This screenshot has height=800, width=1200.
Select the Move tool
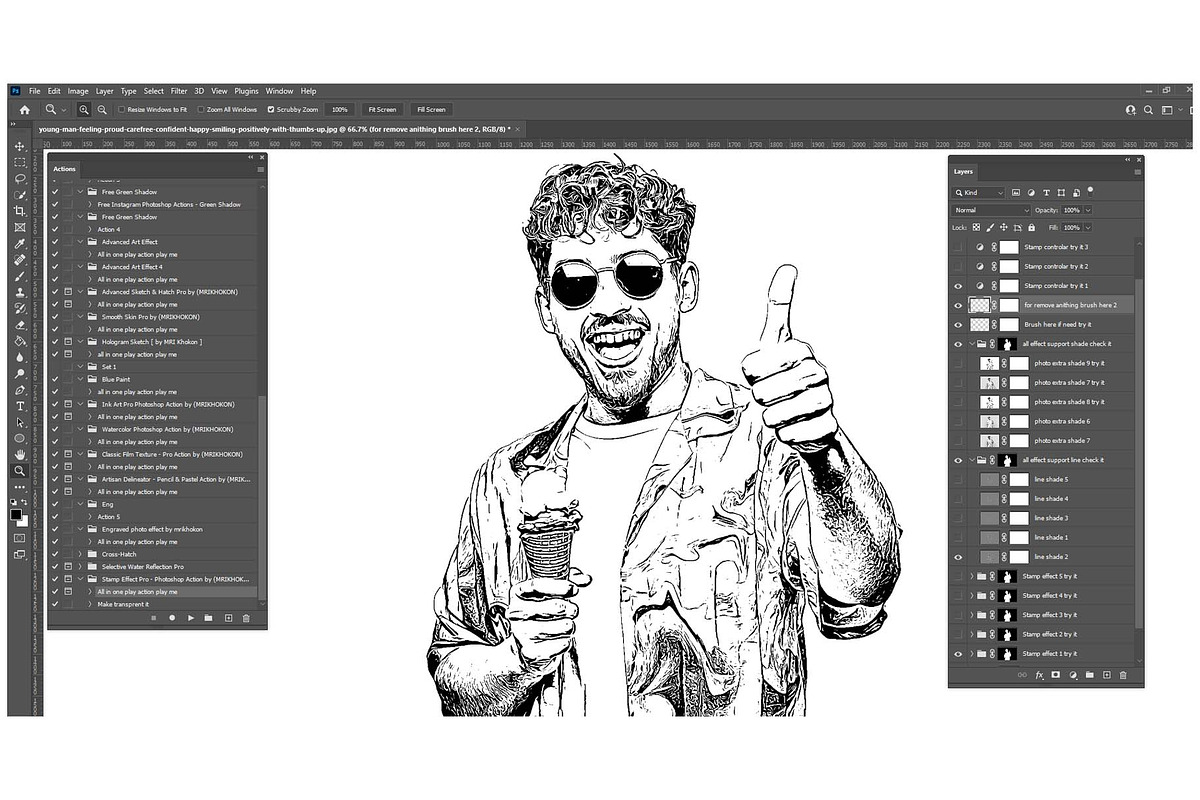[19, 147]
